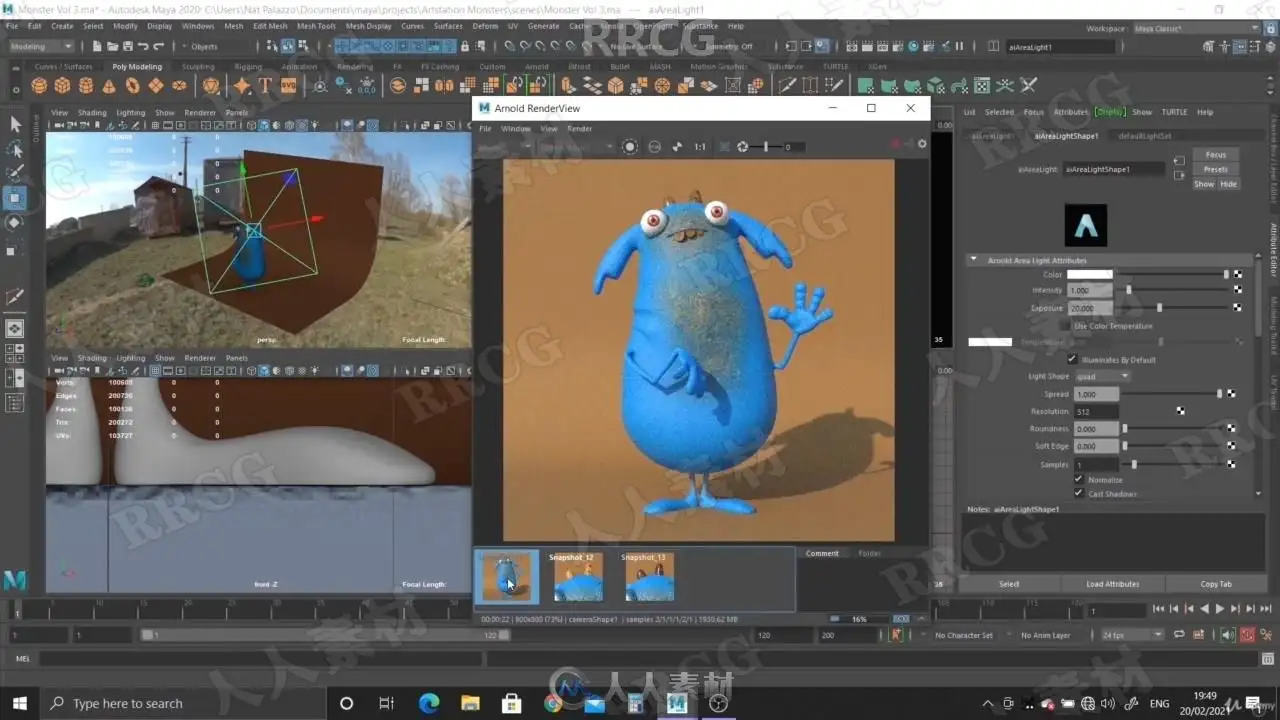Open Google Chrome from the taskbar

tap(553, 703)
